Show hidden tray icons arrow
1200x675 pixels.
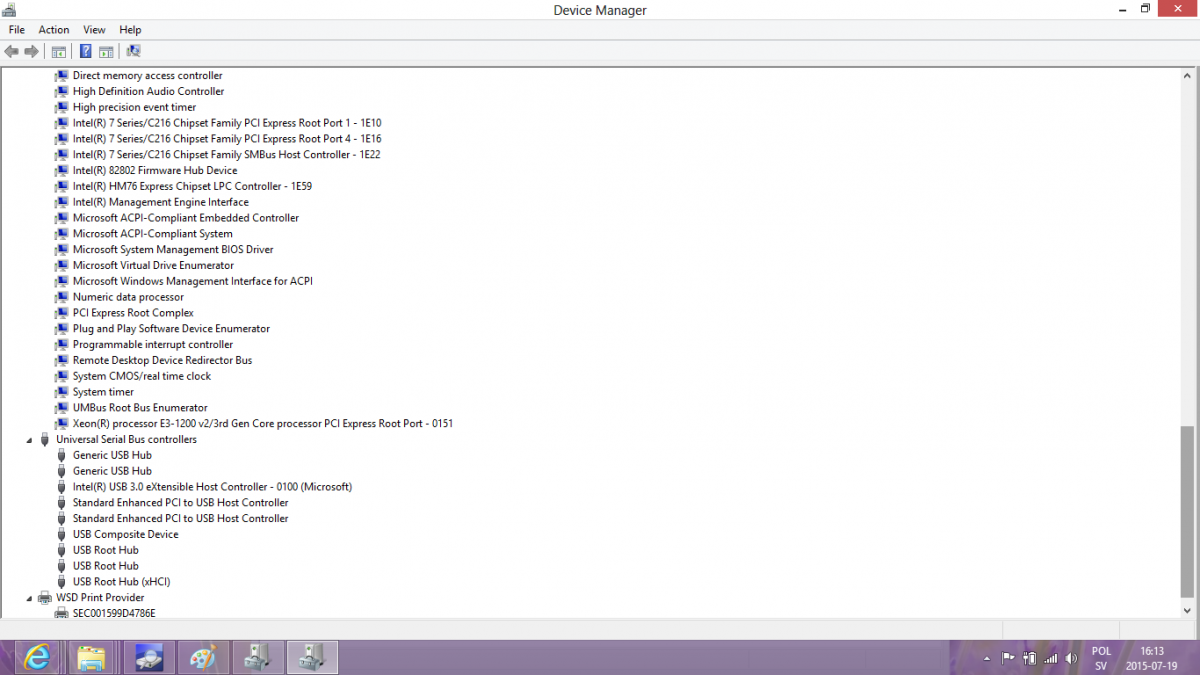[x=987, y=658]
